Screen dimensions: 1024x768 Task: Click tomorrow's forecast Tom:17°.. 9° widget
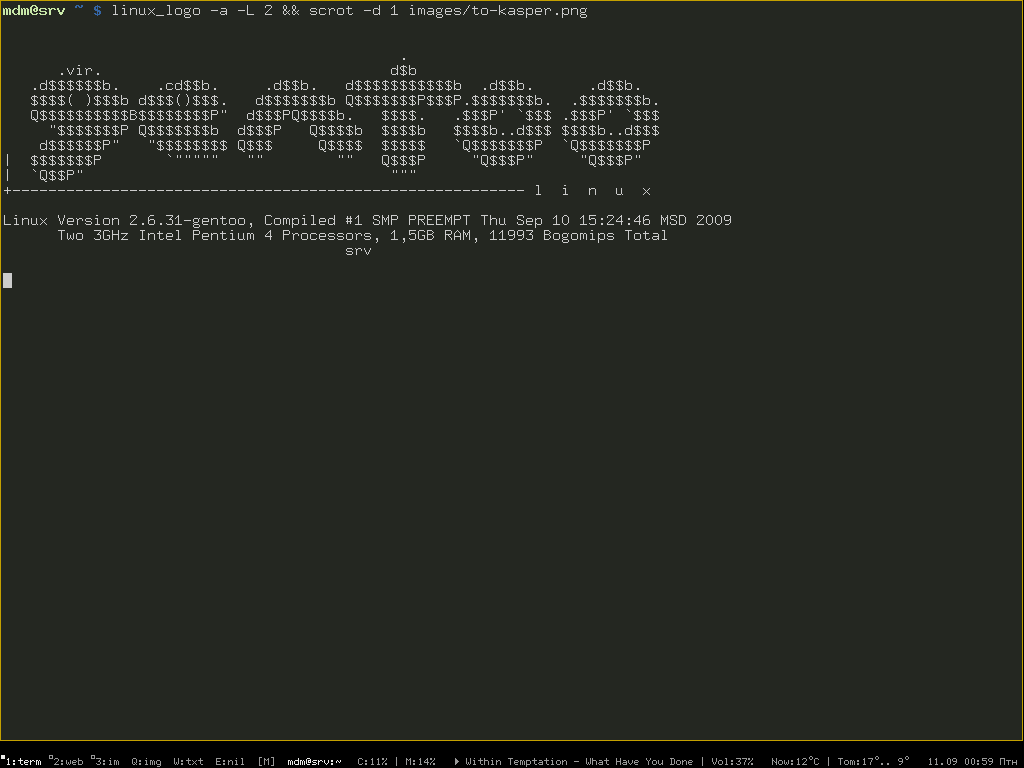coord(873,761)
